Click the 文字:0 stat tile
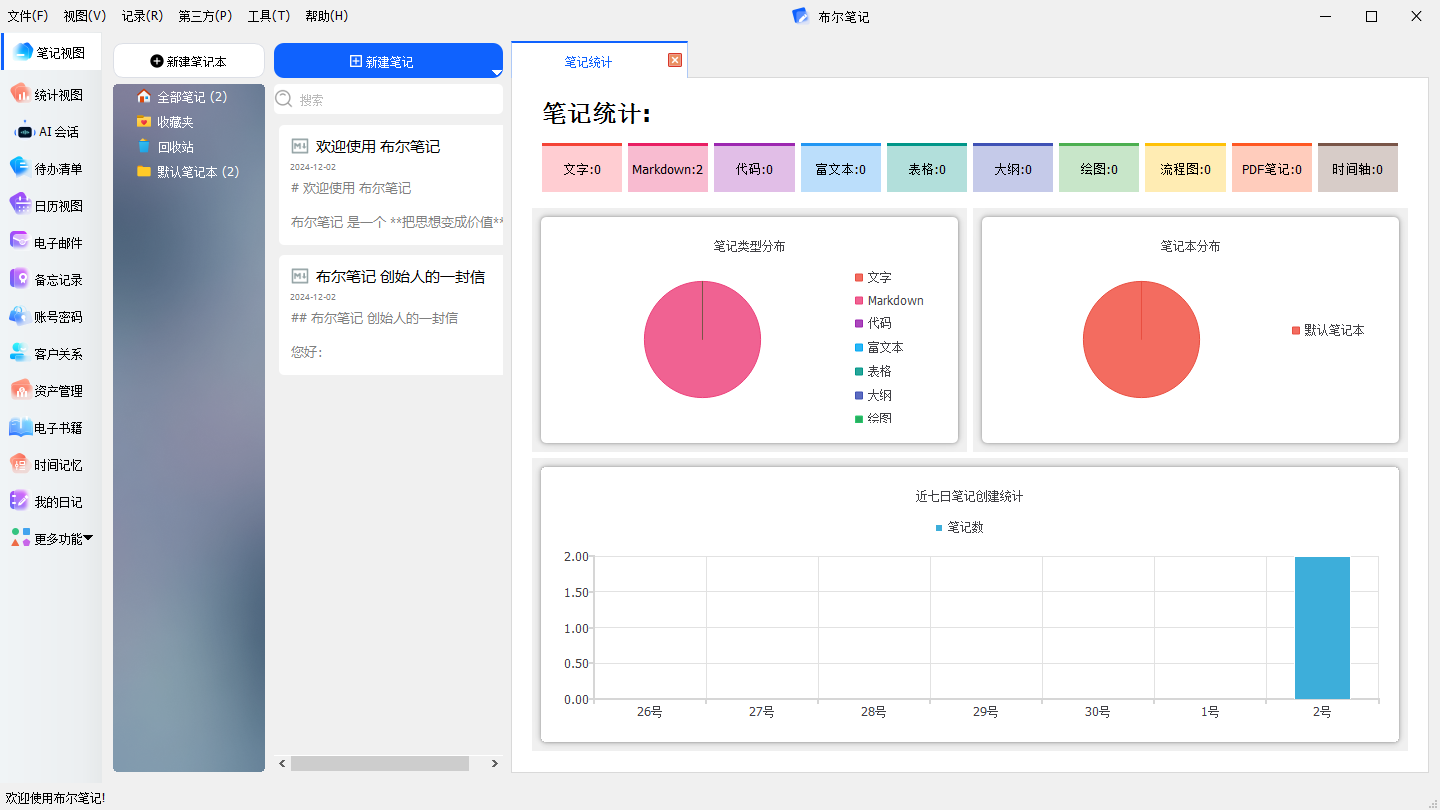Screen dimensions: 1440x810 pos(582,168)
